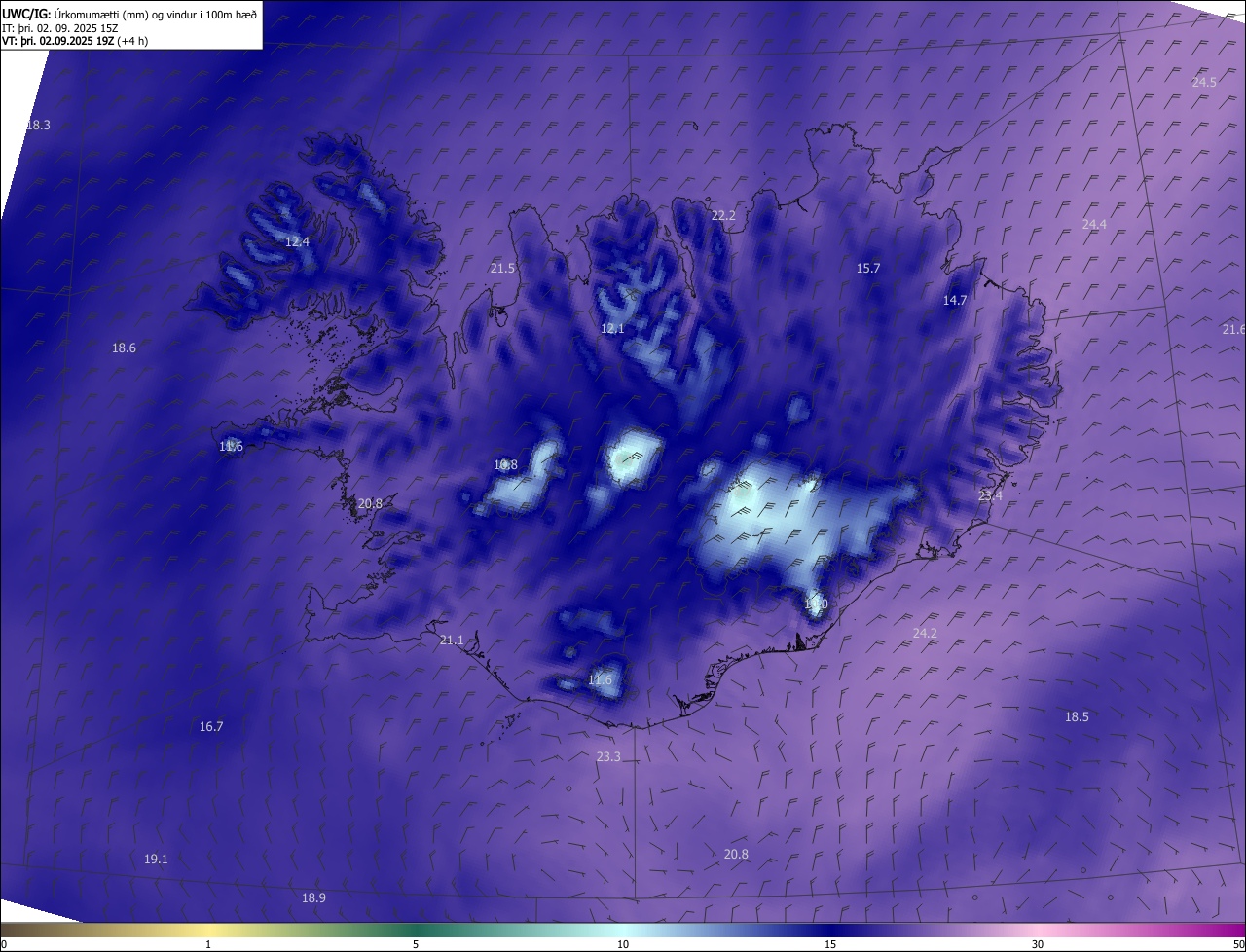Image resolution: width=1246 pixels, height=952 pixels.
Task: Click the 18.5 value over the sea
Action: [x=1077, y=716]
